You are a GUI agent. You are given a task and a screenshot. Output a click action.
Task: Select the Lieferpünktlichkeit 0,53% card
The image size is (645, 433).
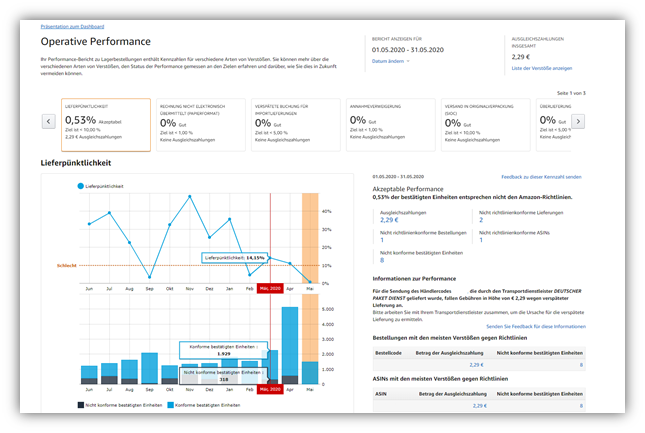tap(106, 125)
